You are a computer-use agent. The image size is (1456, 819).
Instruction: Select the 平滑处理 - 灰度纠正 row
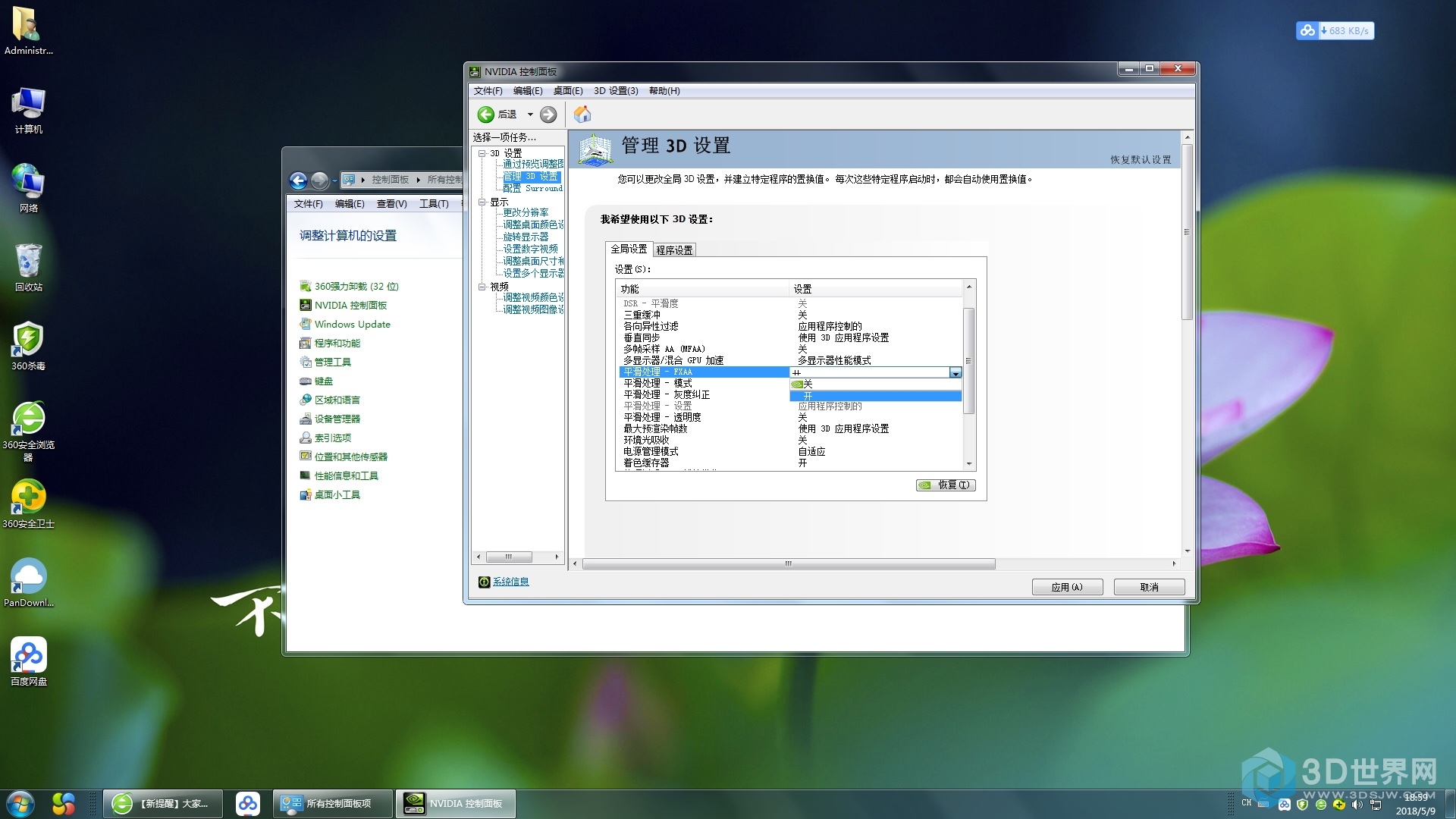click(x=704, y=394)
